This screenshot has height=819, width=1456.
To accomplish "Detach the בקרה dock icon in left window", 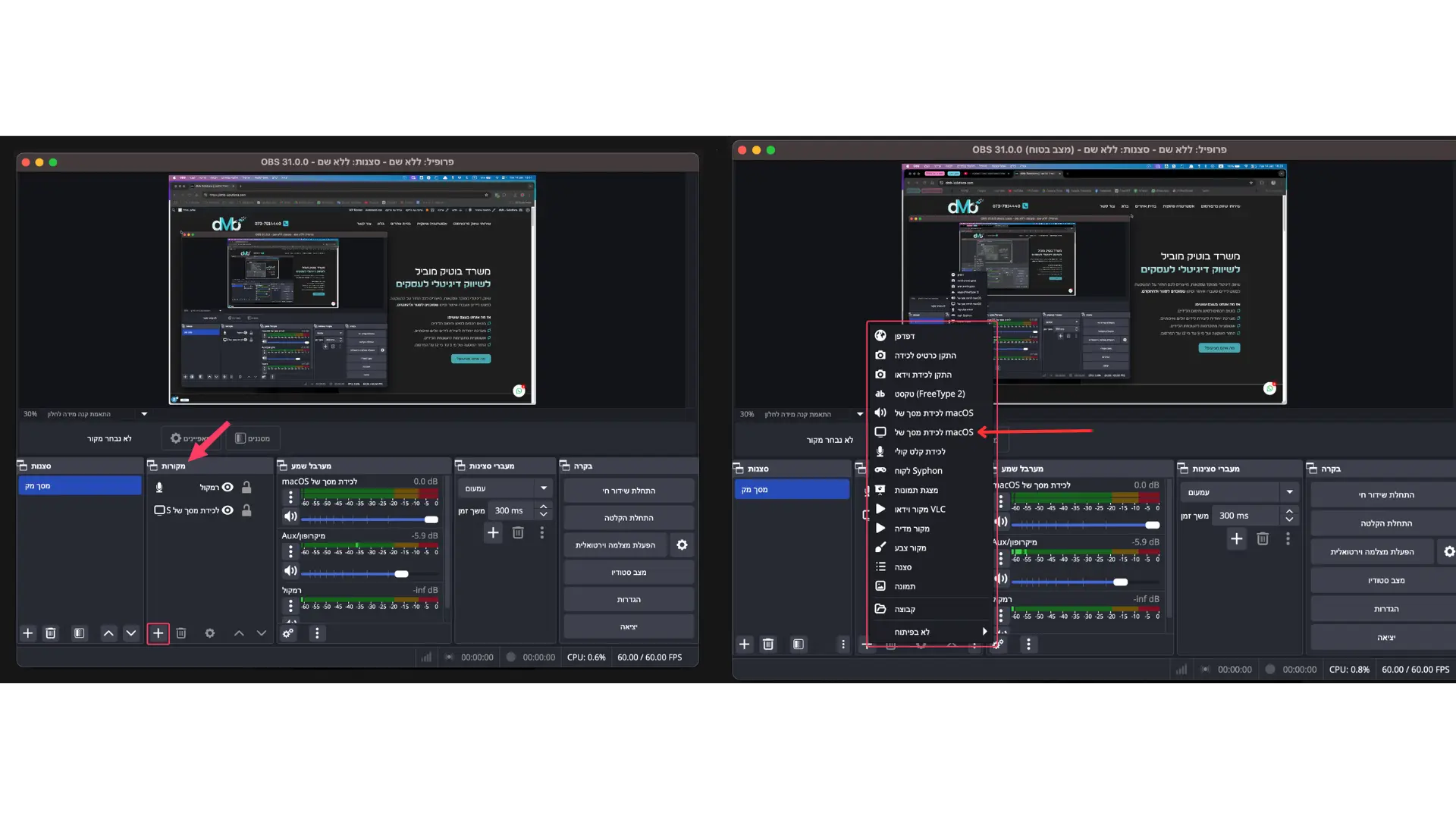I will coord(565,466).
